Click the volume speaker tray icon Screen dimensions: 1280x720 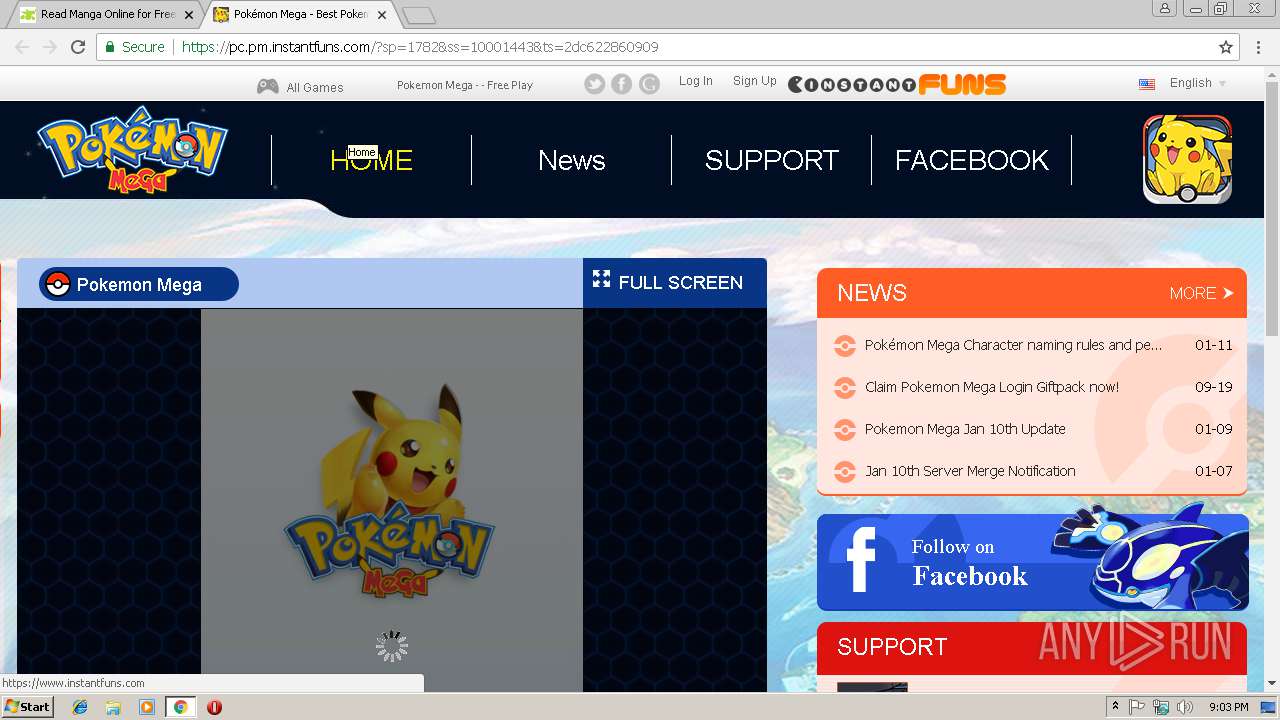click(1185, 707)
